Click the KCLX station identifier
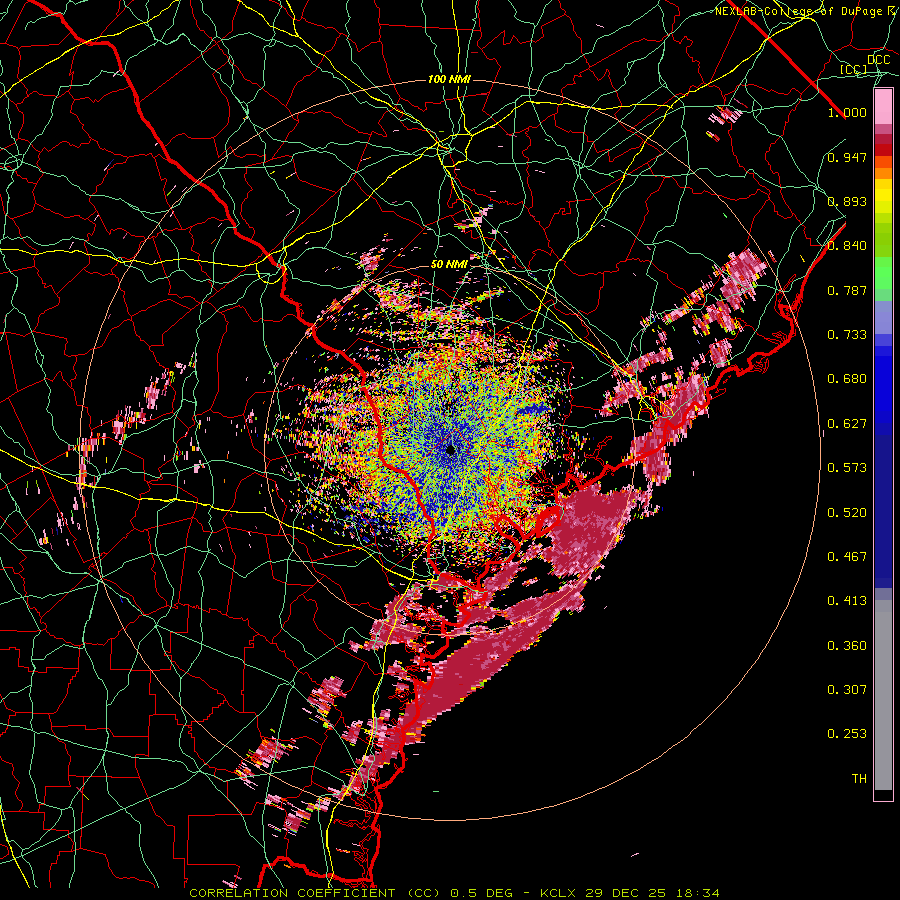Image resolution: width=900 pixels, height=900 pixels. [560, 893]
